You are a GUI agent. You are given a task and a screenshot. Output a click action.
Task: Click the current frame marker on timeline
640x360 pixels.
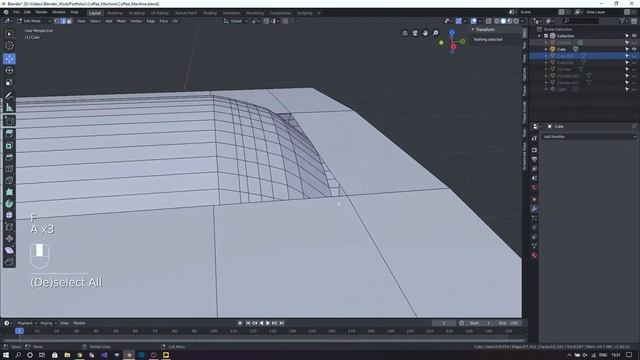coord(19,331)
